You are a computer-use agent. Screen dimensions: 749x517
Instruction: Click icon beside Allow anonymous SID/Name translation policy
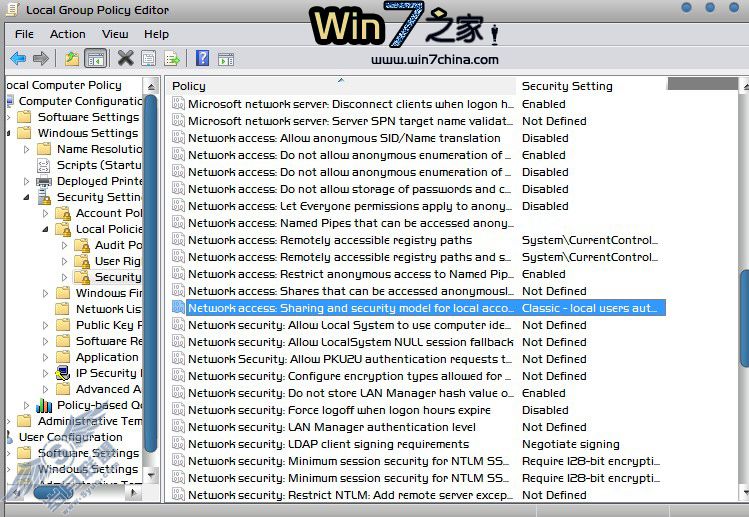[x=178, y=138]
